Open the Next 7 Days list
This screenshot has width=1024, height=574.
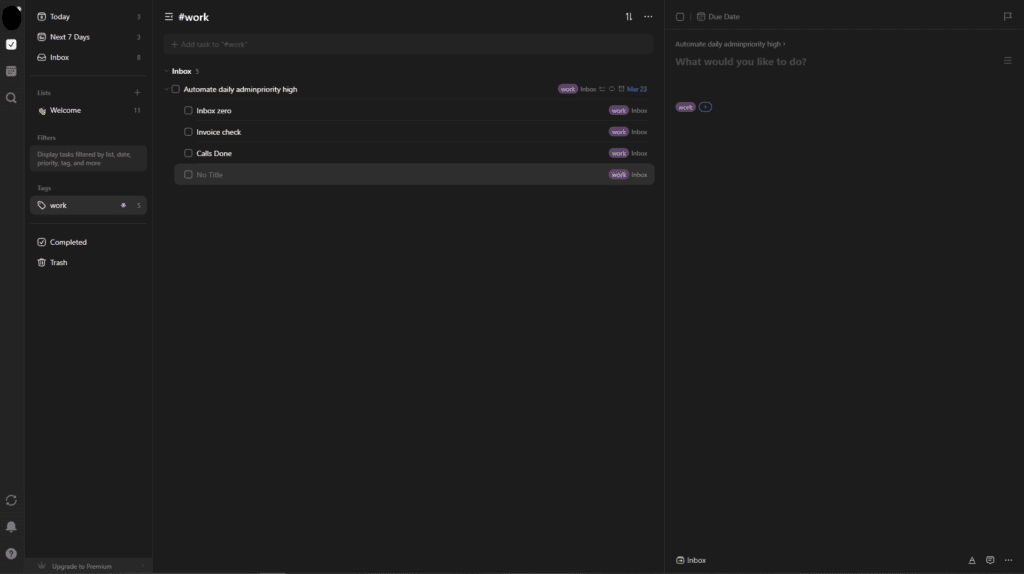tap(88, 37)
